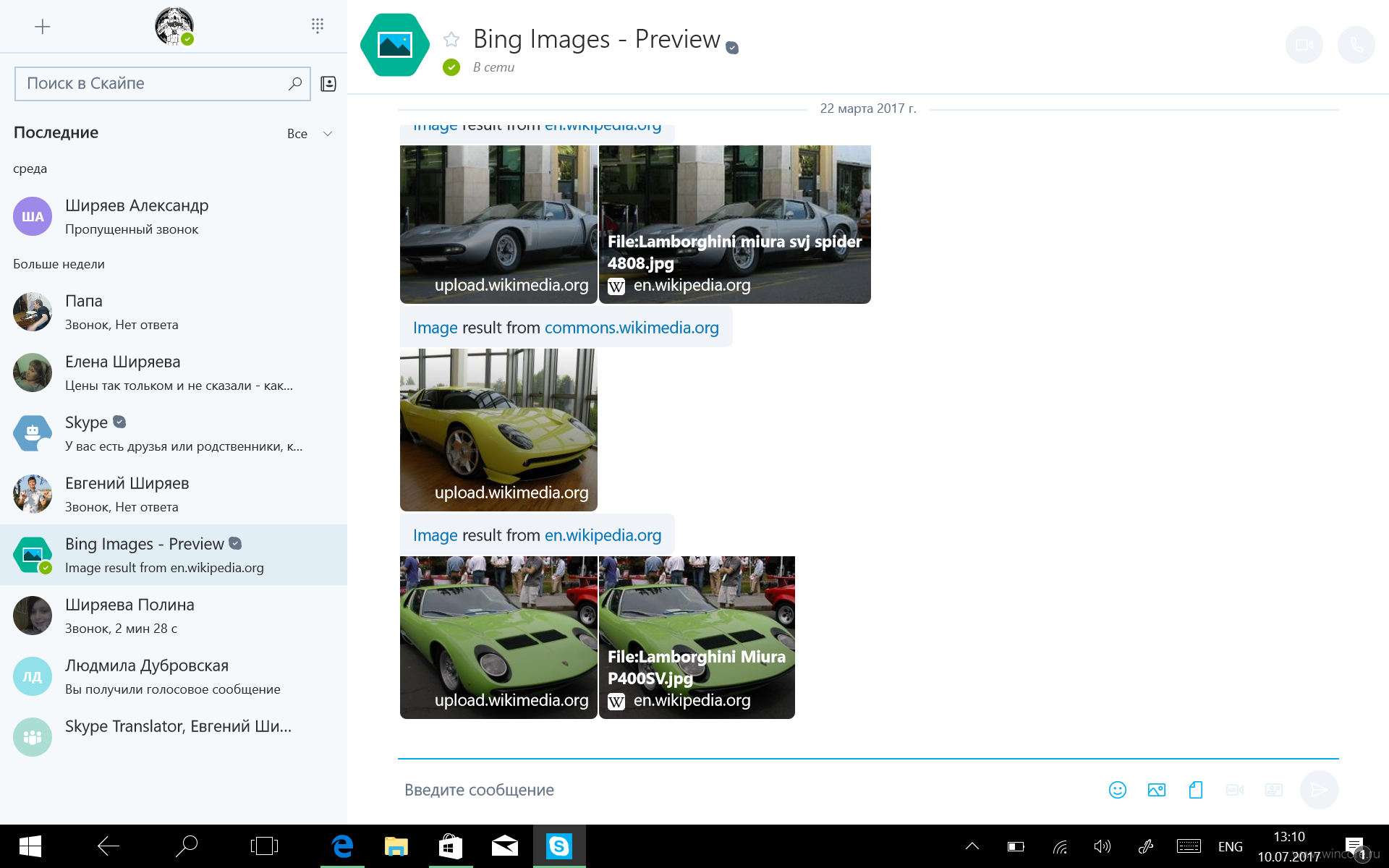This screenshot has width=1389, height=868.
Task: Open Bing Images bot avatar in header
Action: click(395, 45)
